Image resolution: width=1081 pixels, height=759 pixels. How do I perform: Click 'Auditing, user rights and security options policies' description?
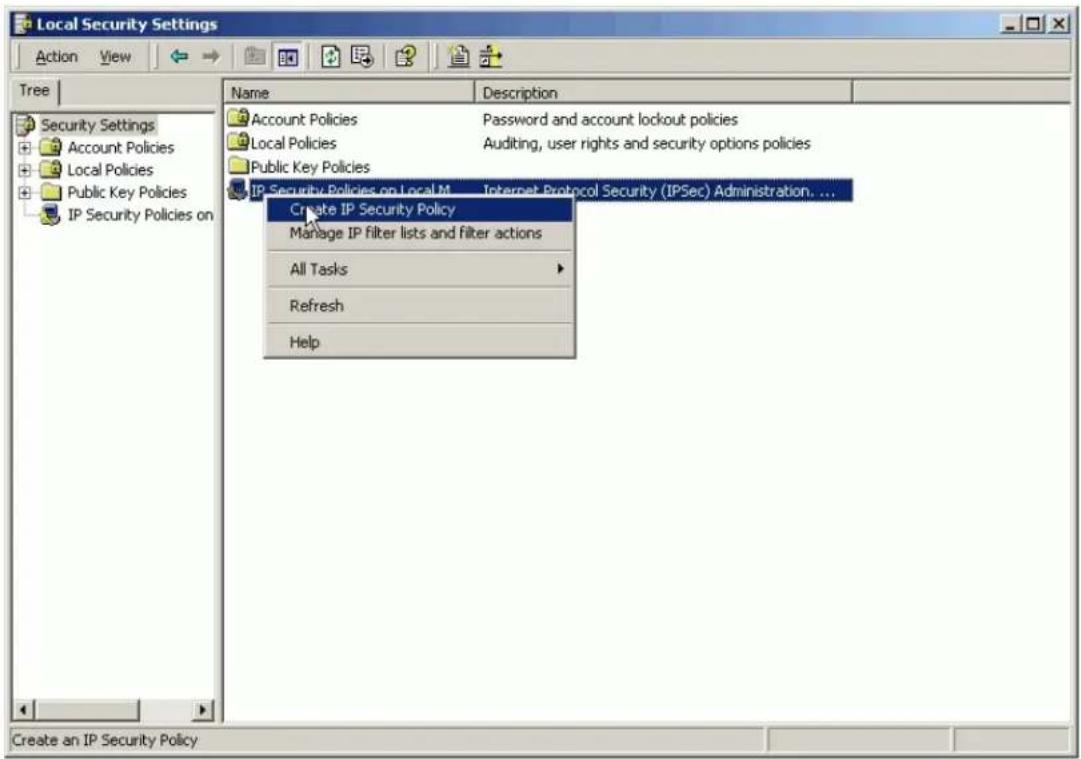(x=647, y=143)
